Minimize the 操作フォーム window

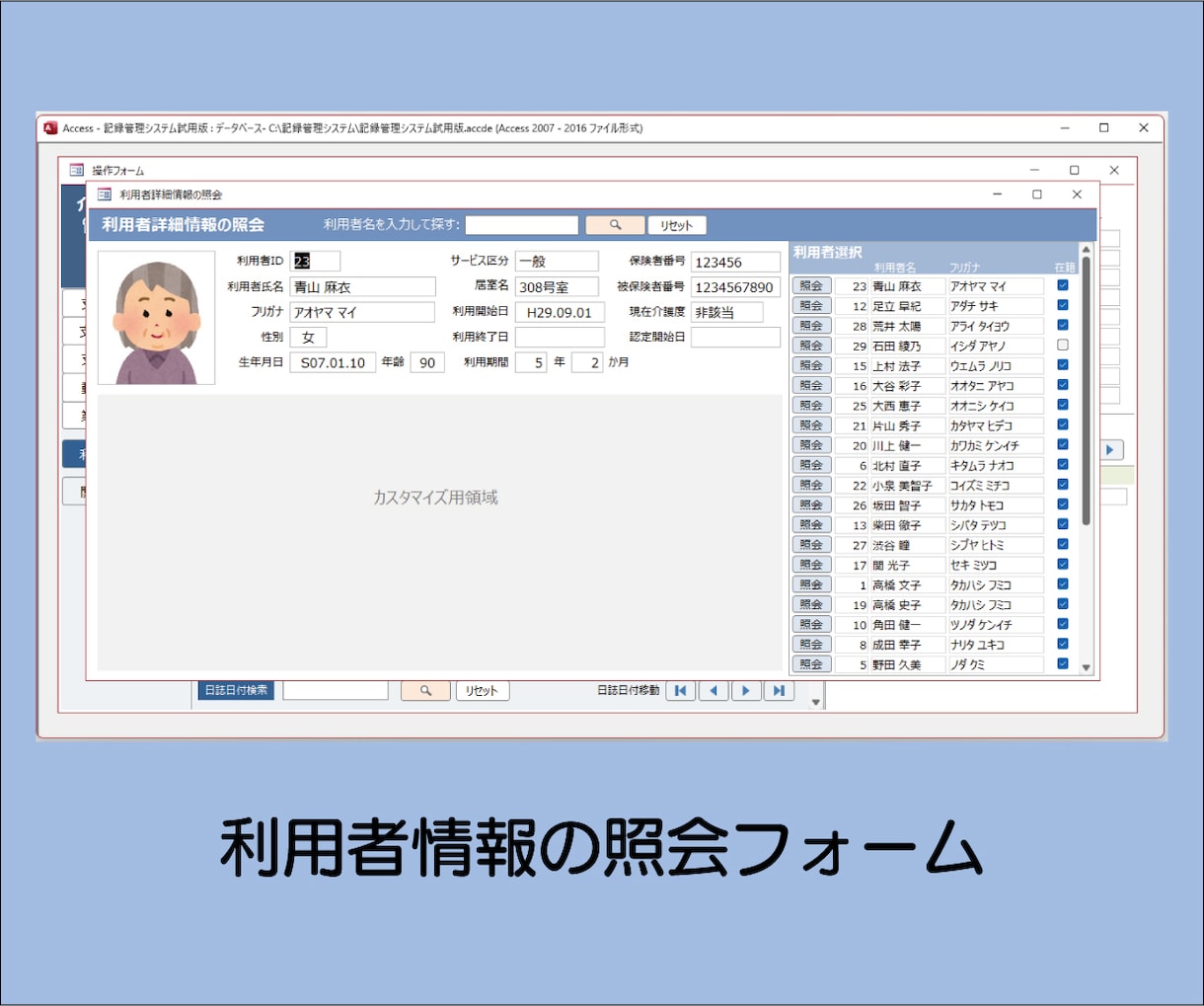(x=1034, y=170)
